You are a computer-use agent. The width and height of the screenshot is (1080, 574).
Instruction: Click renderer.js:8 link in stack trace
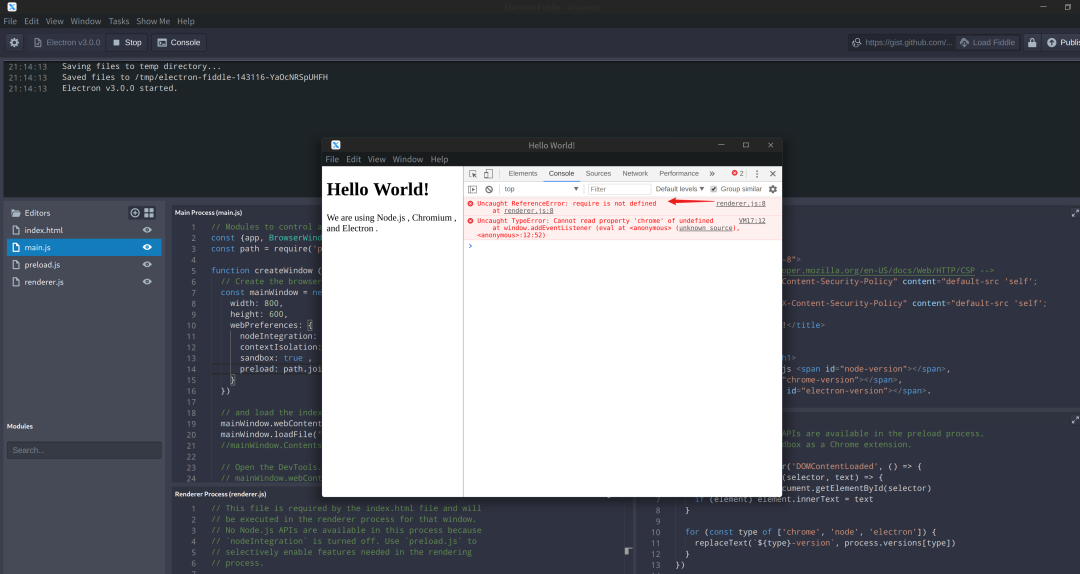pyautogui.click(x=528, y=211)
